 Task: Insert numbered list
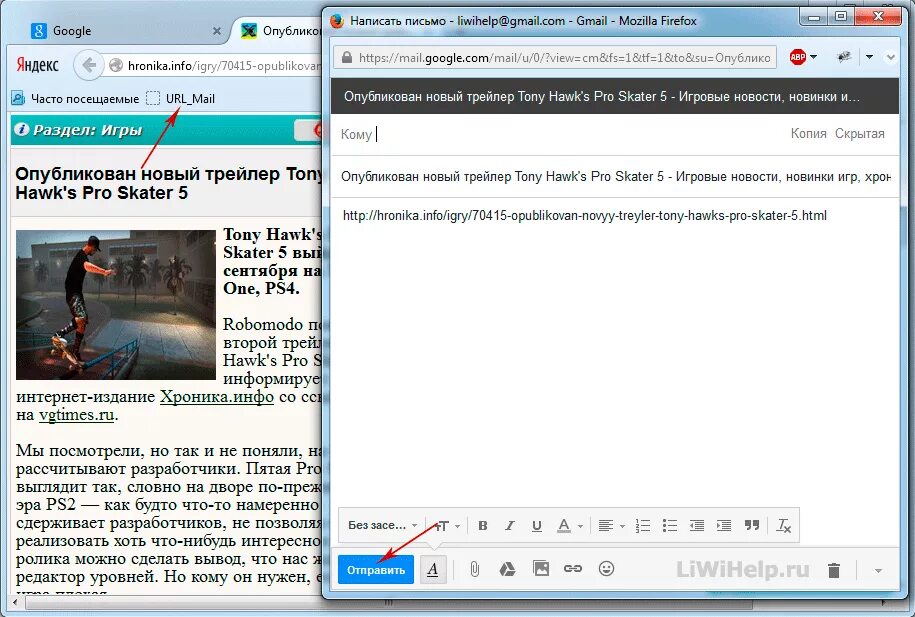642,526
